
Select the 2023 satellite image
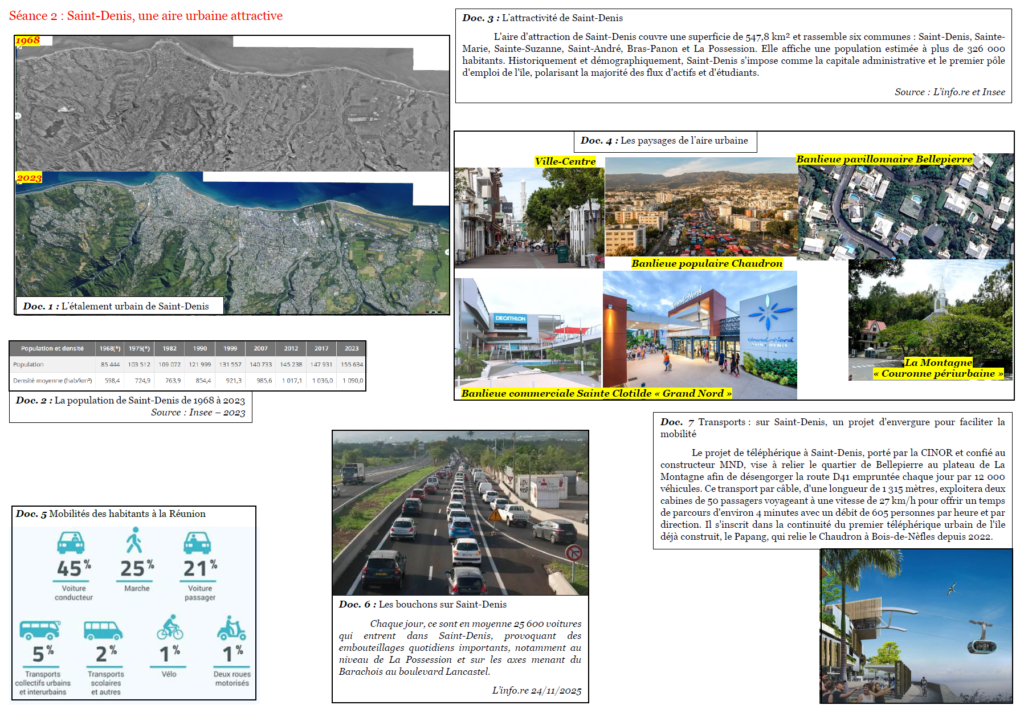click(232, 242)
